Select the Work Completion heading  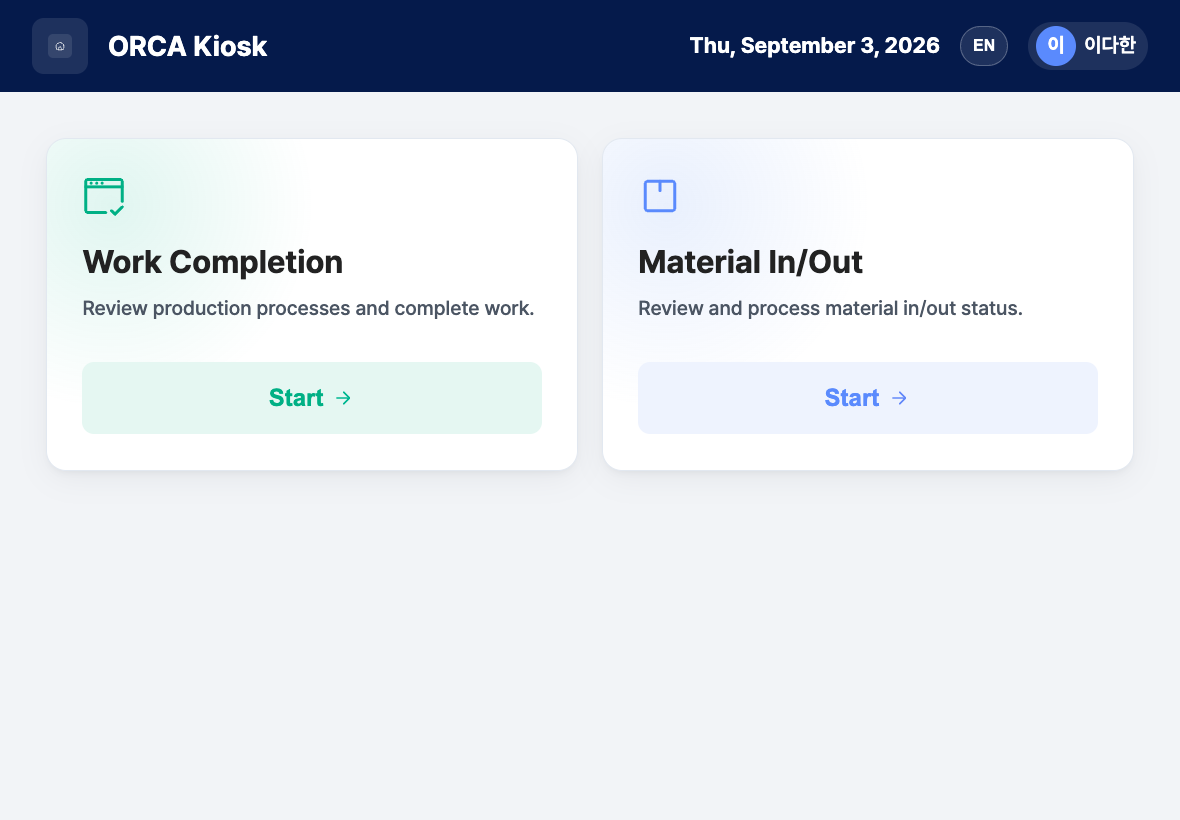click(x=213, y=262)
